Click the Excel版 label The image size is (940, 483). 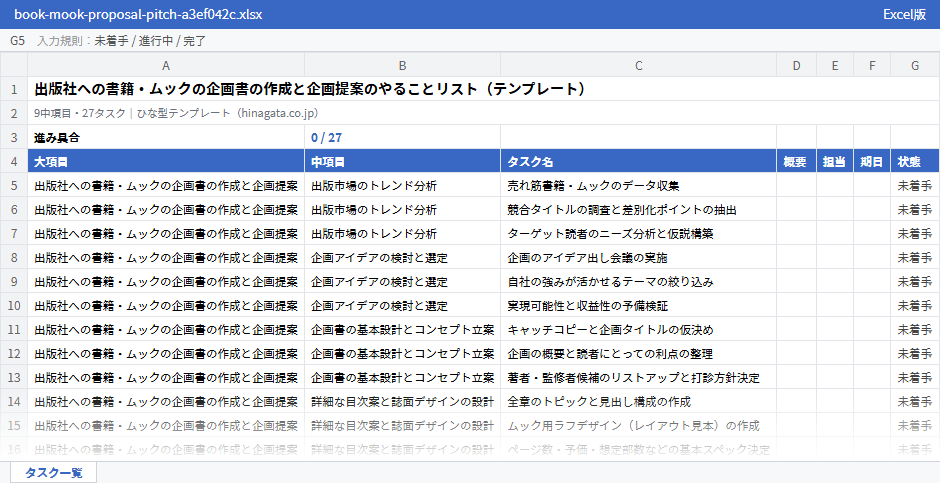click(904, 14)
